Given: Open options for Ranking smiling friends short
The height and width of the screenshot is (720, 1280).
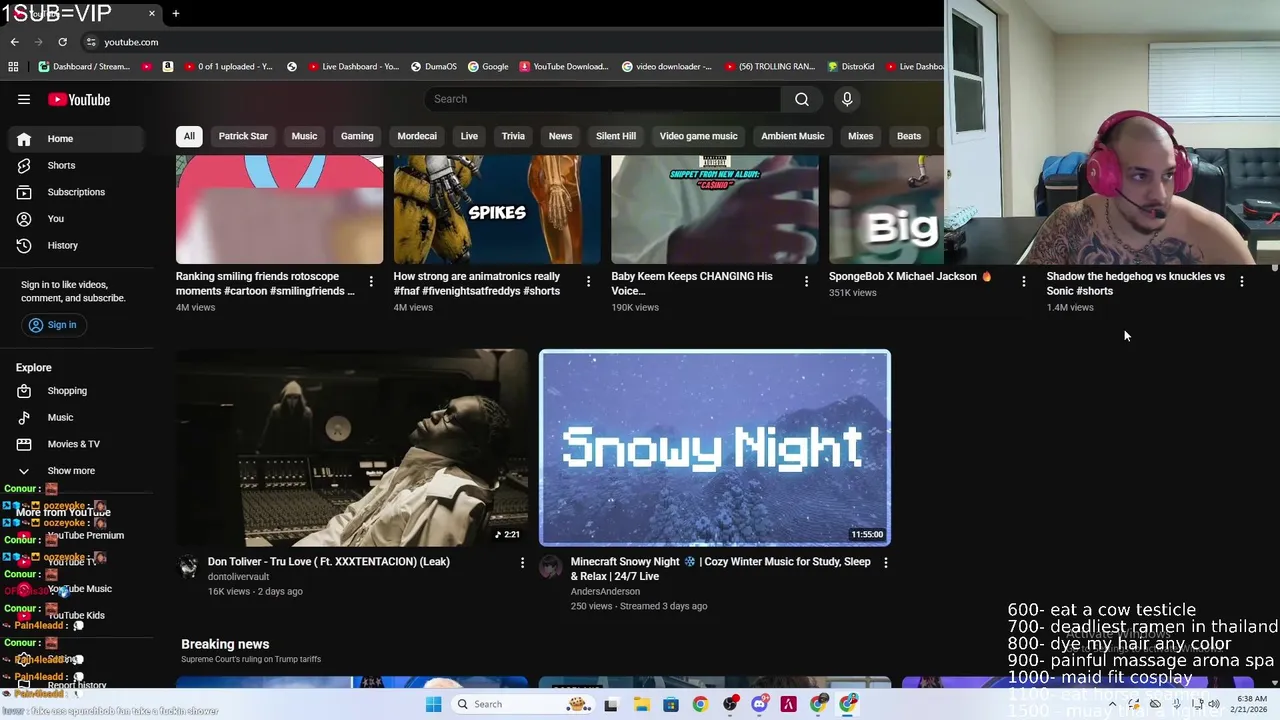Looking at the screenshot, I should [371, 282].
